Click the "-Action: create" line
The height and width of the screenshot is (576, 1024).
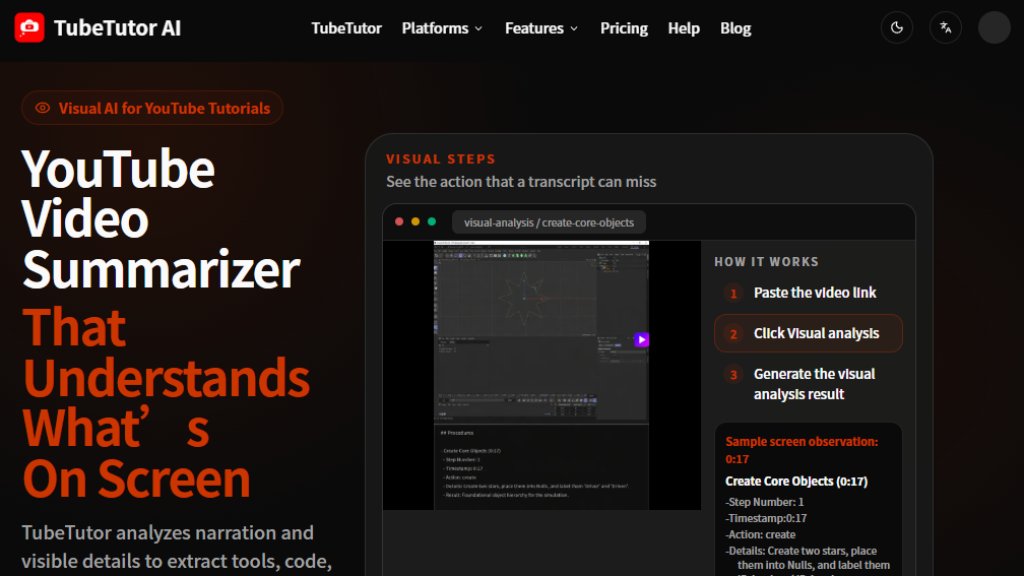click(x=760, y=535)
